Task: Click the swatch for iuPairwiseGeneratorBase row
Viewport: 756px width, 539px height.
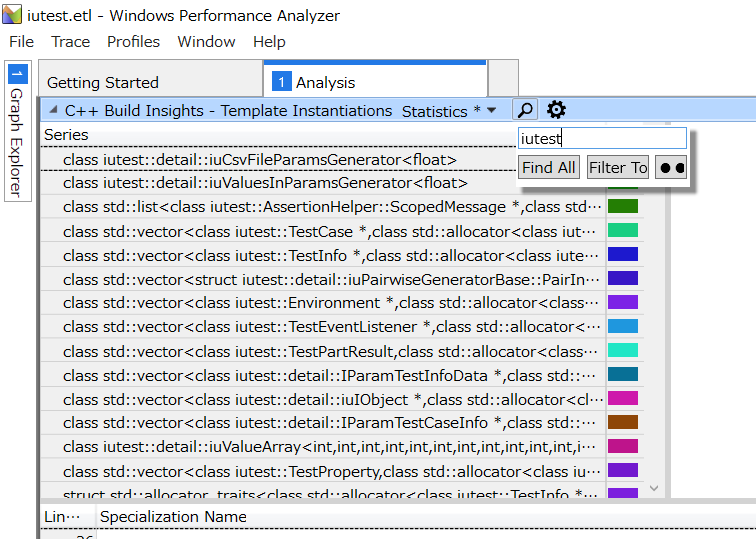Action: [622, 278]
